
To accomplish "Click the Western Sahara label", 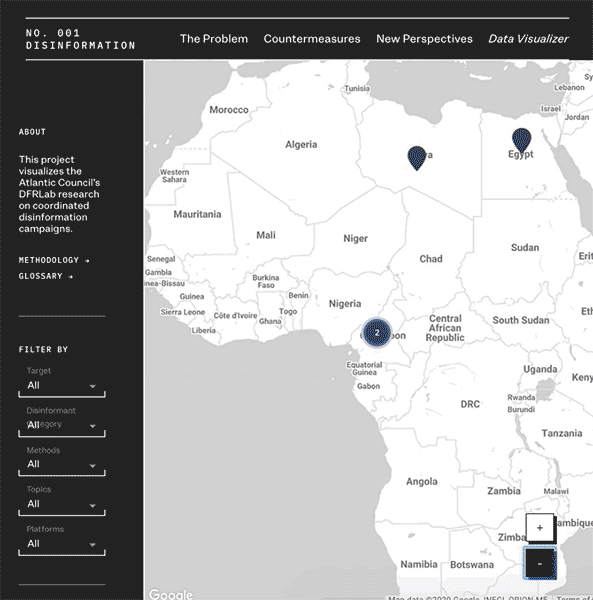I will (x=174, y=176).
